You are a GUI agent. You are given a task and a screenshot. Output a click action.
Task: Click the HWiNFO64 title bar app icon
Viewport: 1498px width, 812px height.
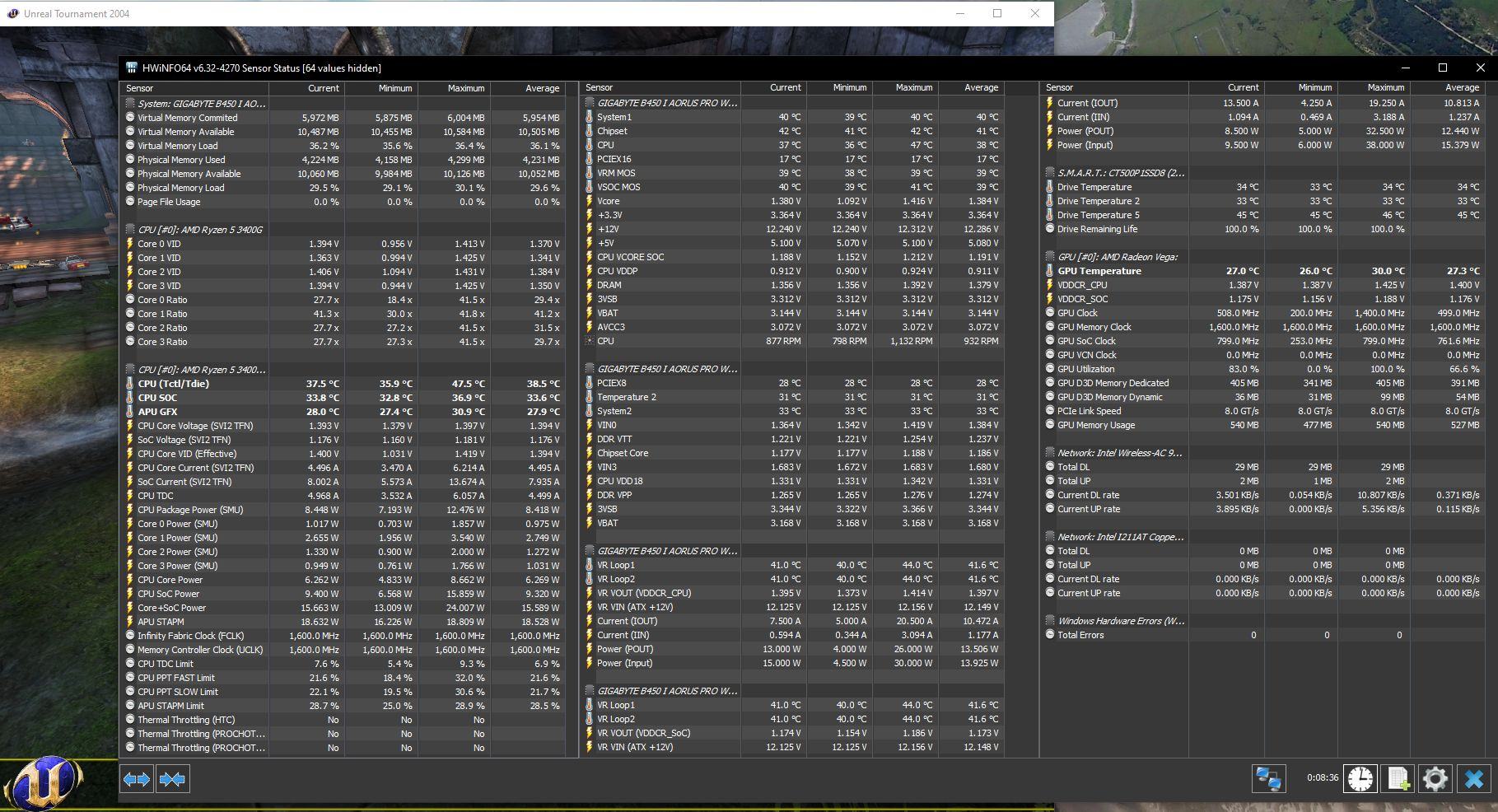132,68
